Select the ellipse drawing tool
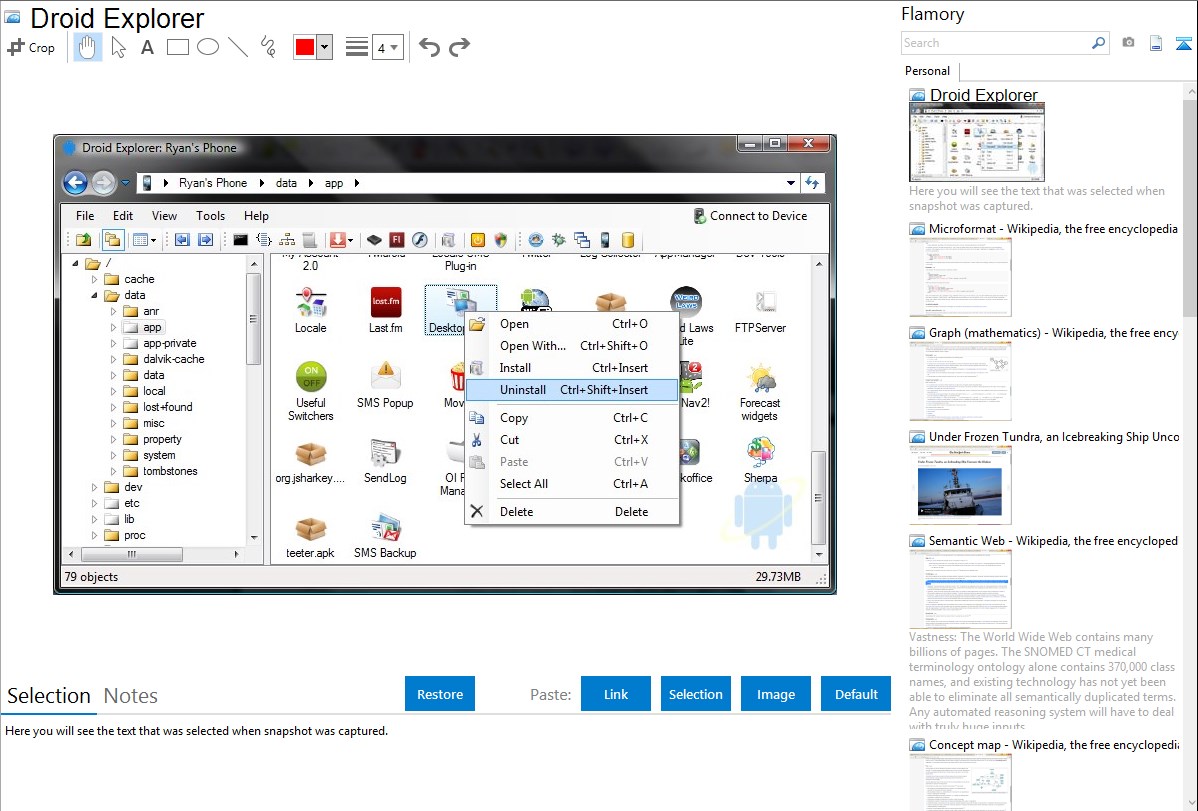 tap(208, 47)
